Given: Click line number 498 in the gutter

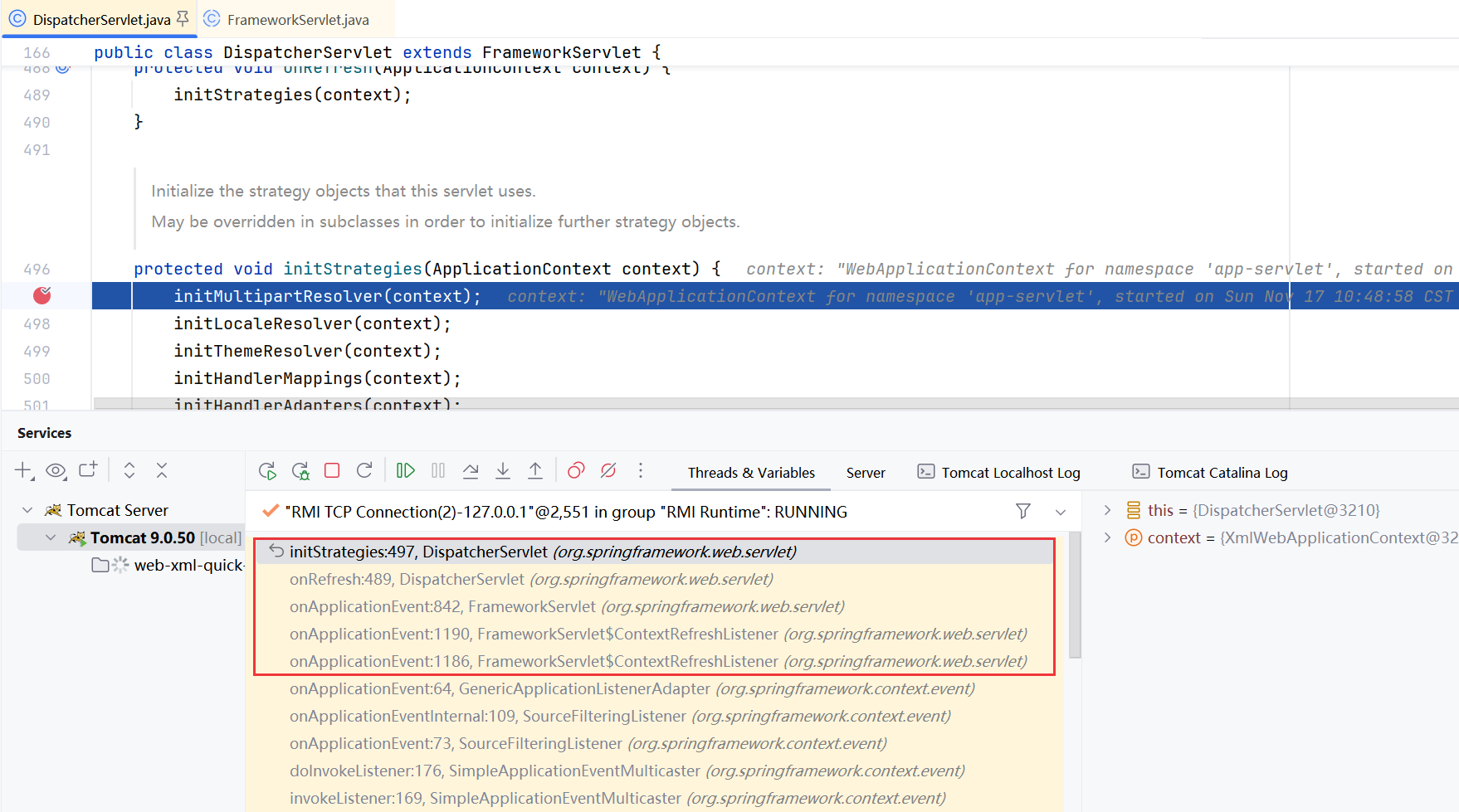Looking at the screenshot, I should tap(37, 323).
